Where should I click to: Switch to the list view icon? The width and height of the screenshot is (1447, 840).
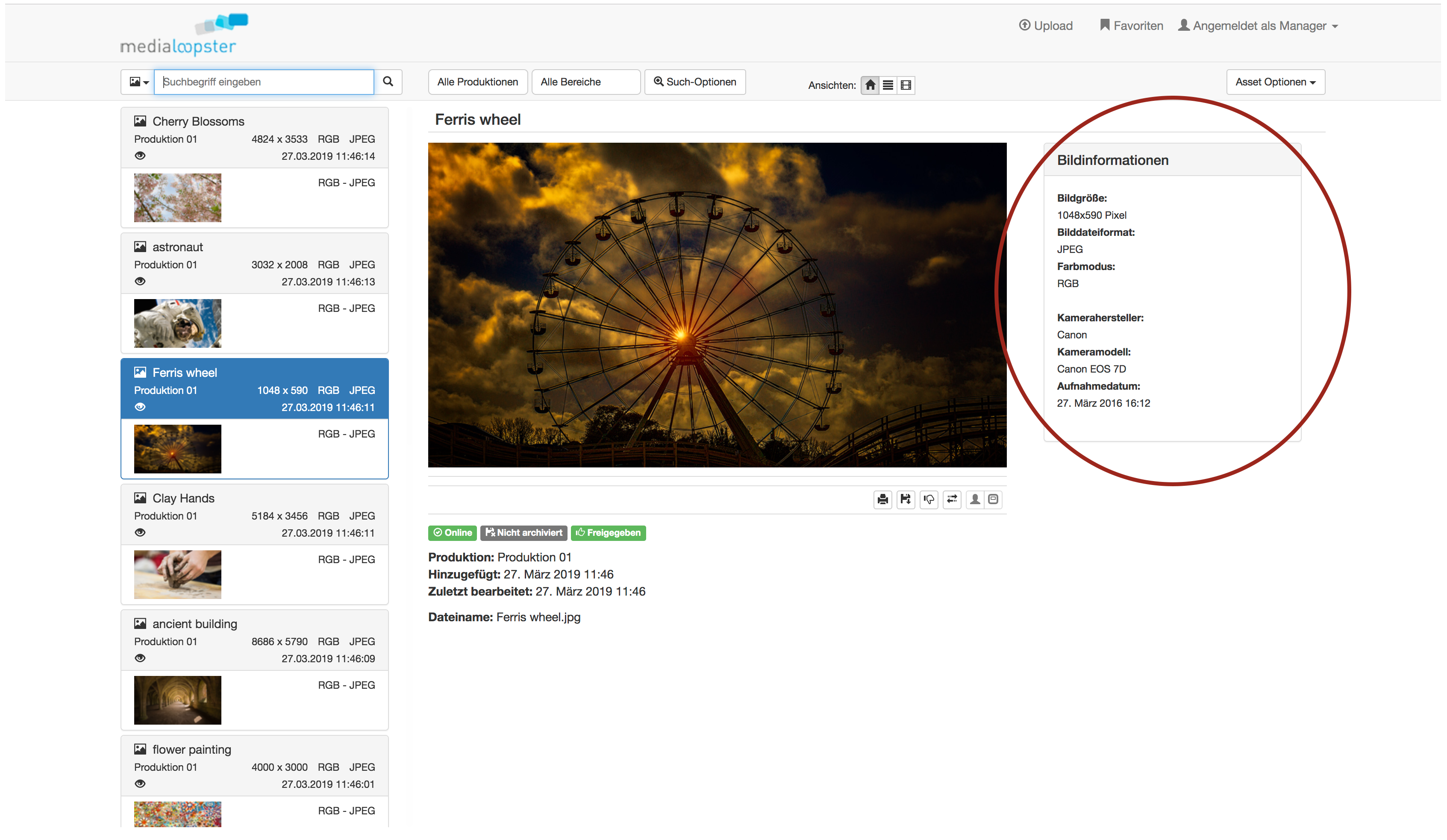[888, 85]
